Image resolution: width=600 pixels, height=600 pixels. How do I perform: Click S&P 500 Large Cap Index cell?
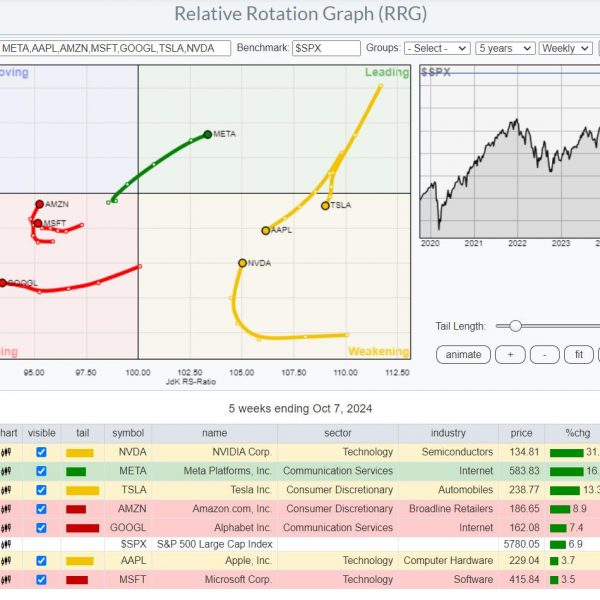coord(215,544)
